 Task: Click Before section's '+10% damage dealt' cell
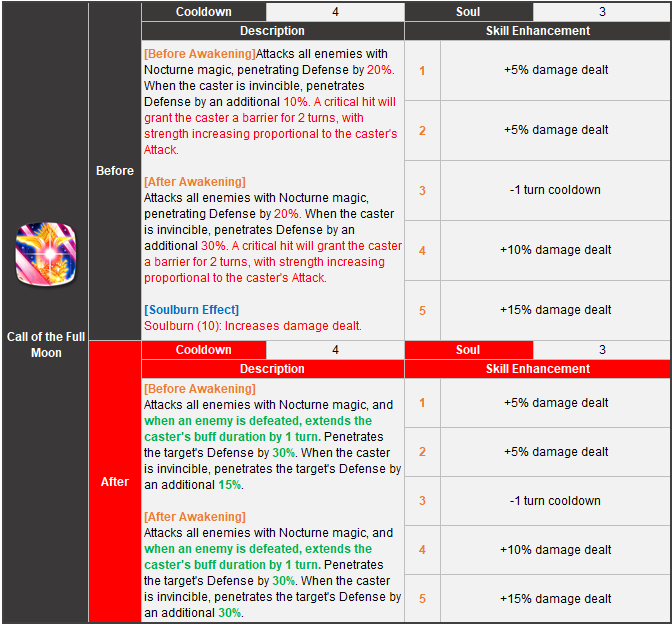tap(556, 250)
